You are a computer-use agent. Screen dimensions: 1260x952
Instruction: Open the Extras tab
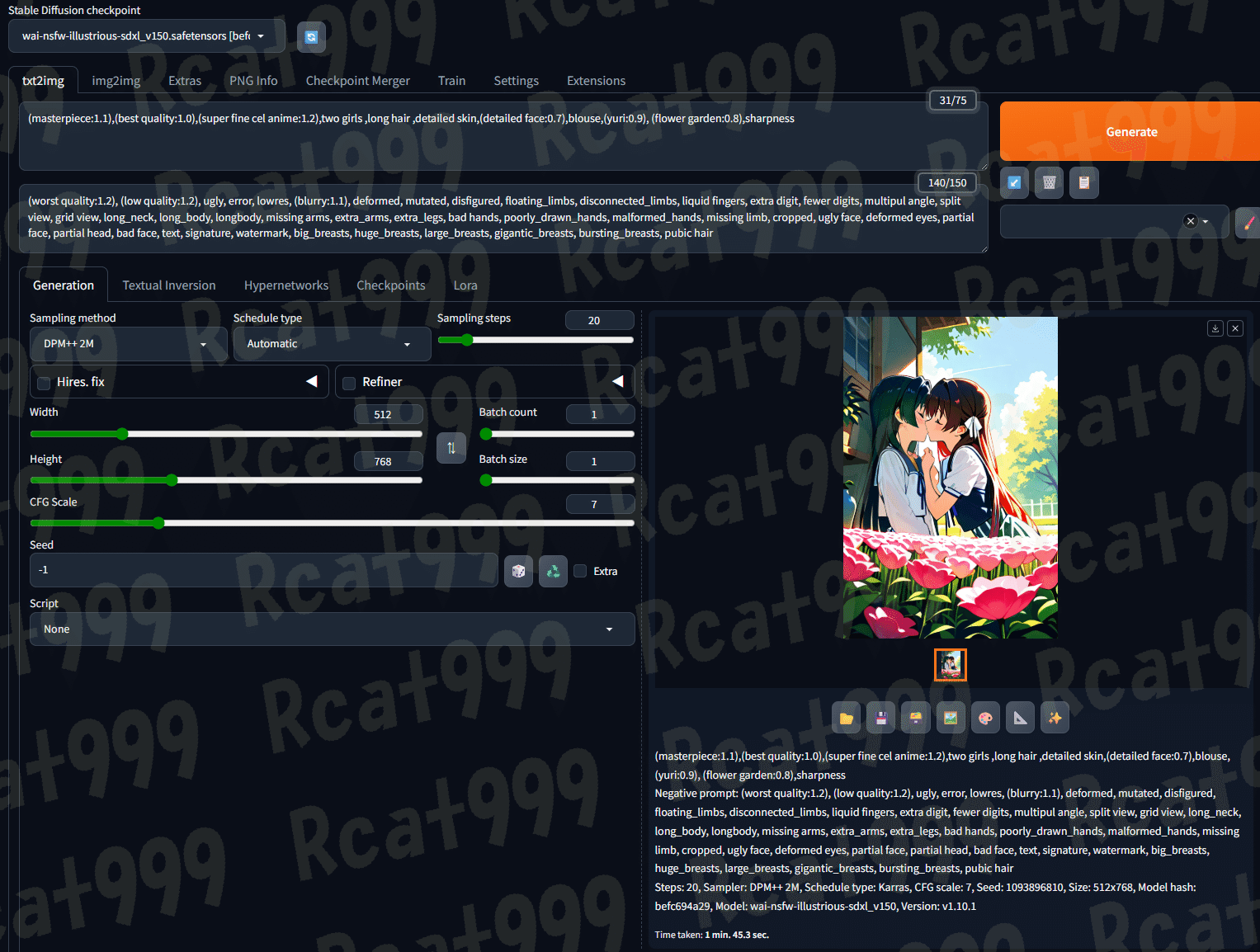pyautogui.click(x=185, y=81)
